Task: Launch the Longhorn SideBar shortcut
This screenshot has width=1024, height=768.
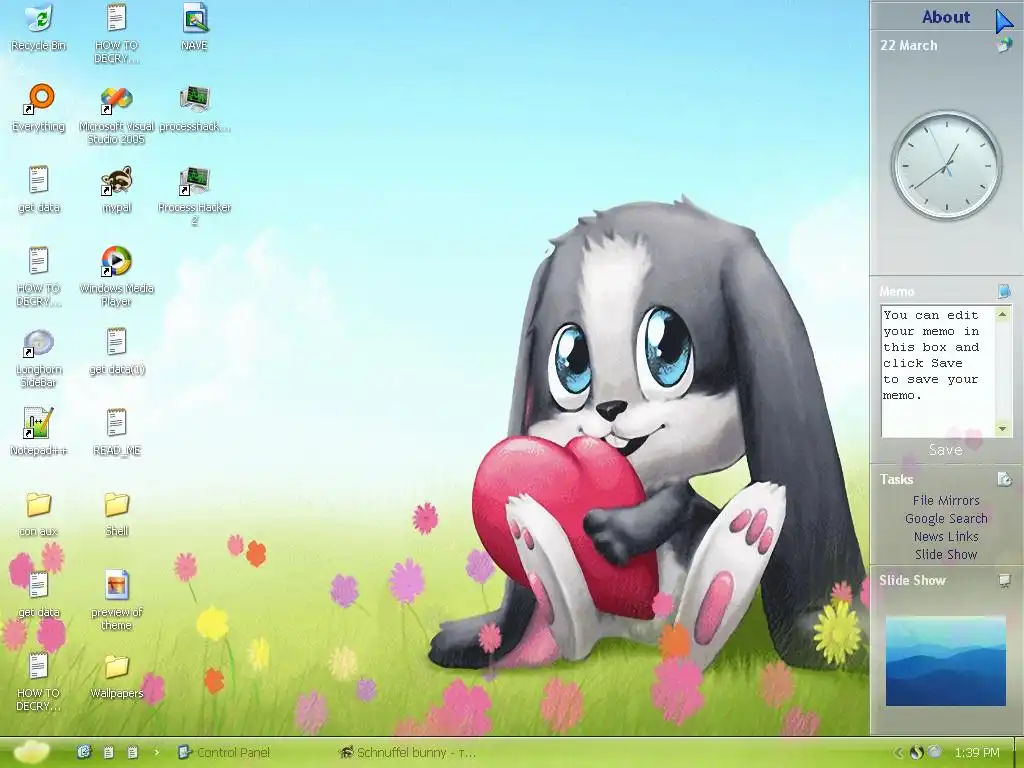Action: click(x=39, y=358)
